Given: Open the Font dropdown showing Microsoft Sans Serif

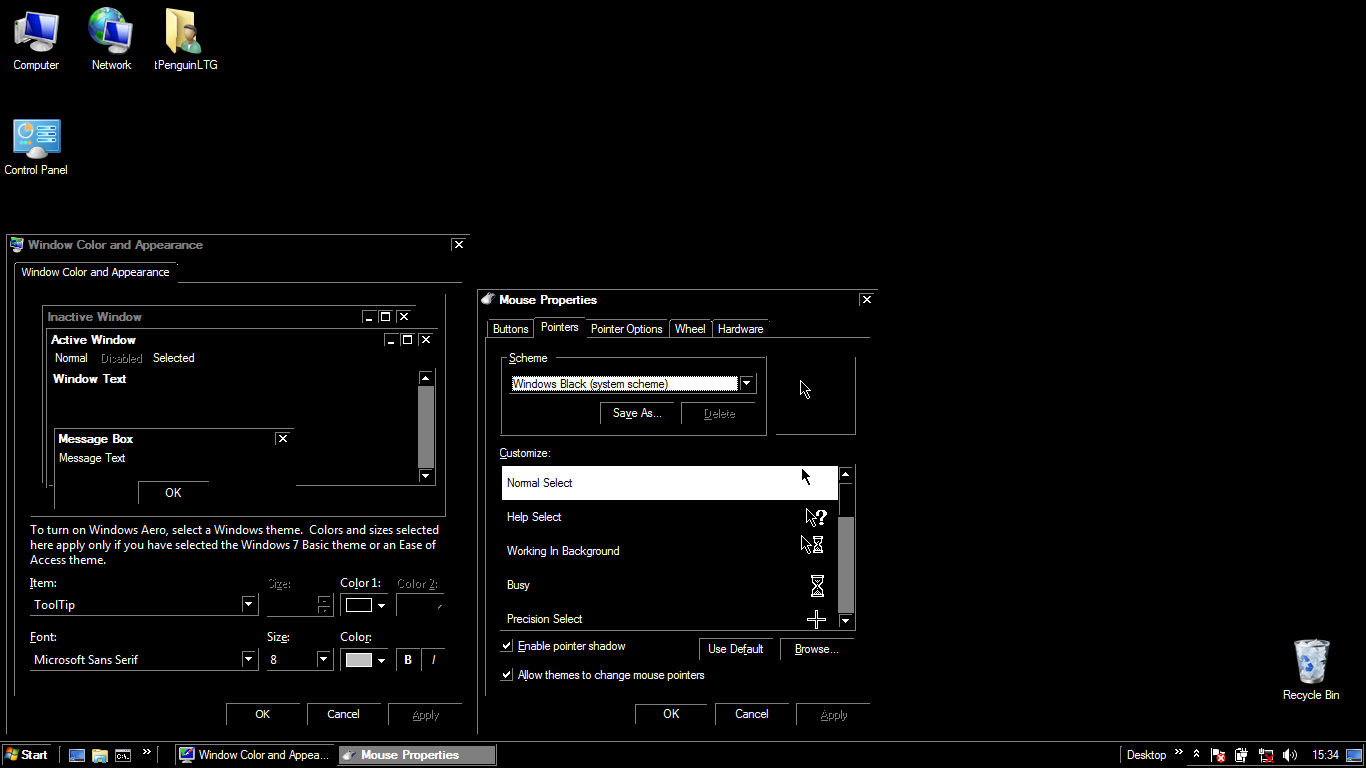Looking at the screenshot, I should (249, 659).
